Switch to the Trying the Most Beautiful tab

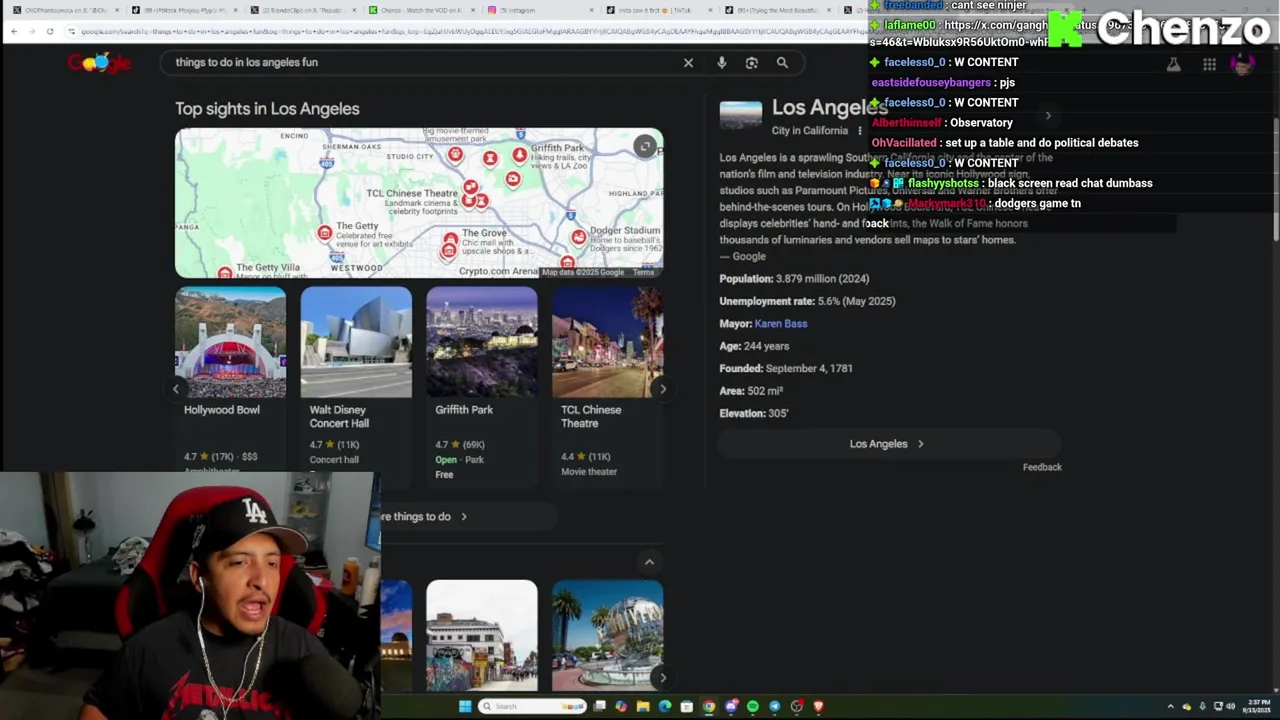coord(780,10)
